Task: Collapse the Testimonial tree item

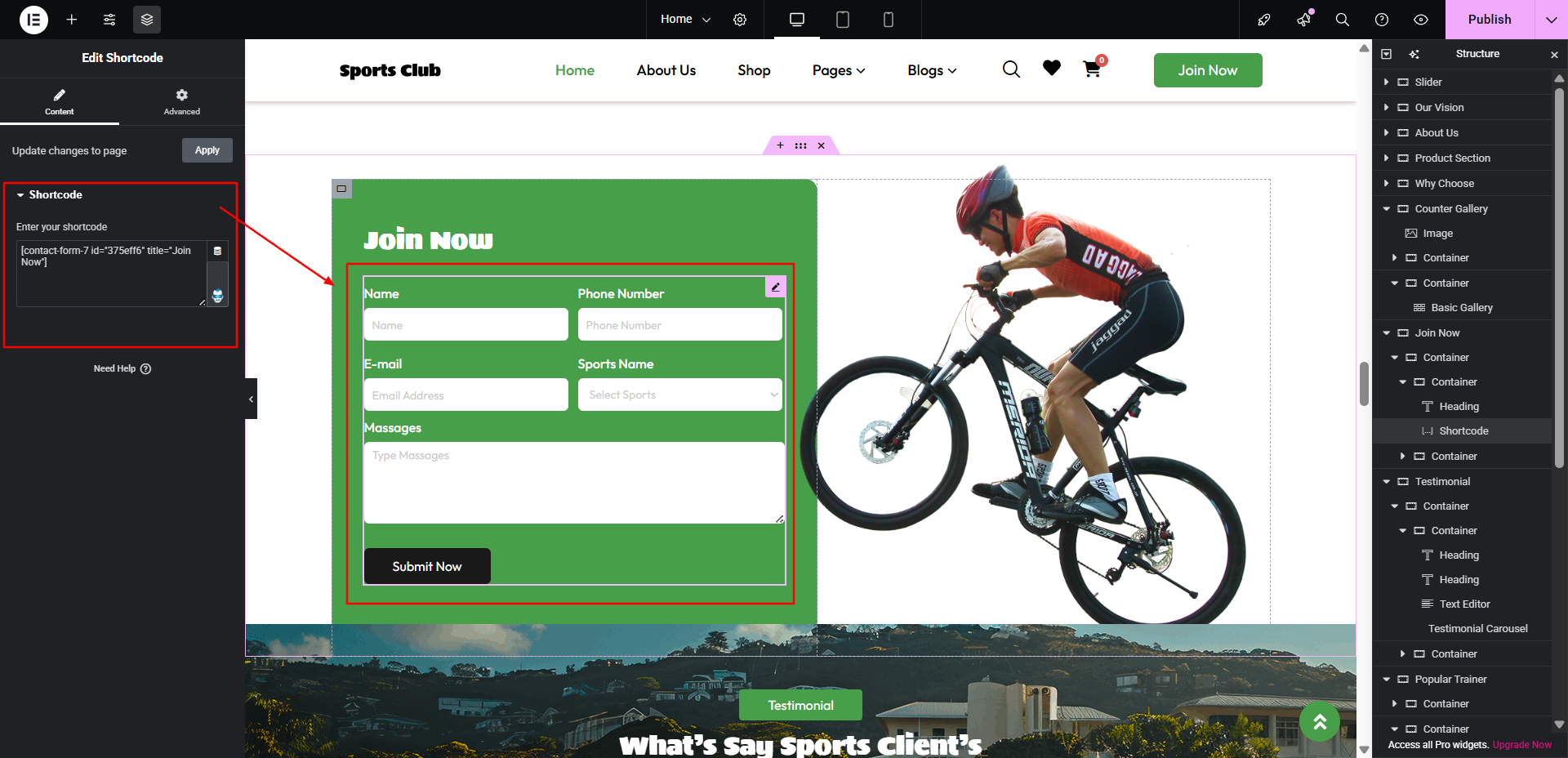Action: click(1386, 481)
